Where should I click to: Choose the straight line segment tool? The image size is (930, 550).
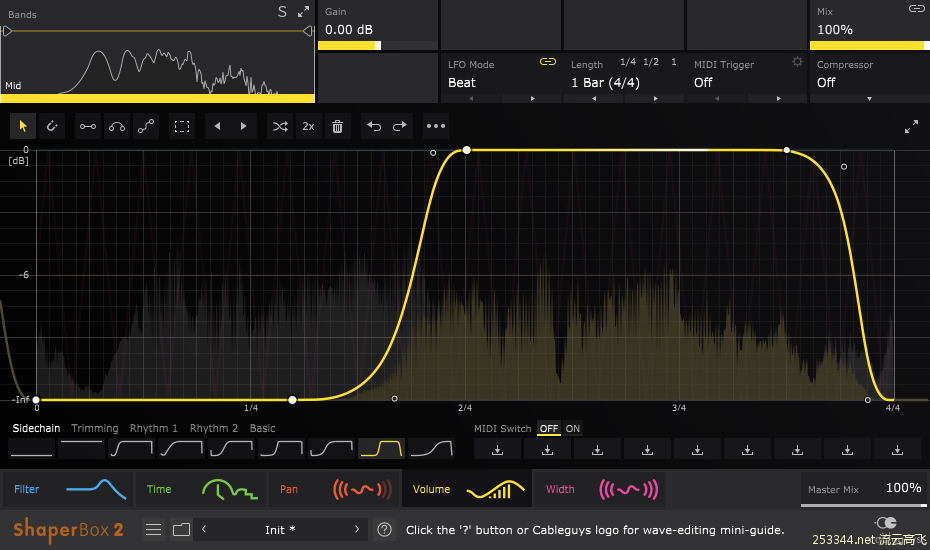point(88,126)
